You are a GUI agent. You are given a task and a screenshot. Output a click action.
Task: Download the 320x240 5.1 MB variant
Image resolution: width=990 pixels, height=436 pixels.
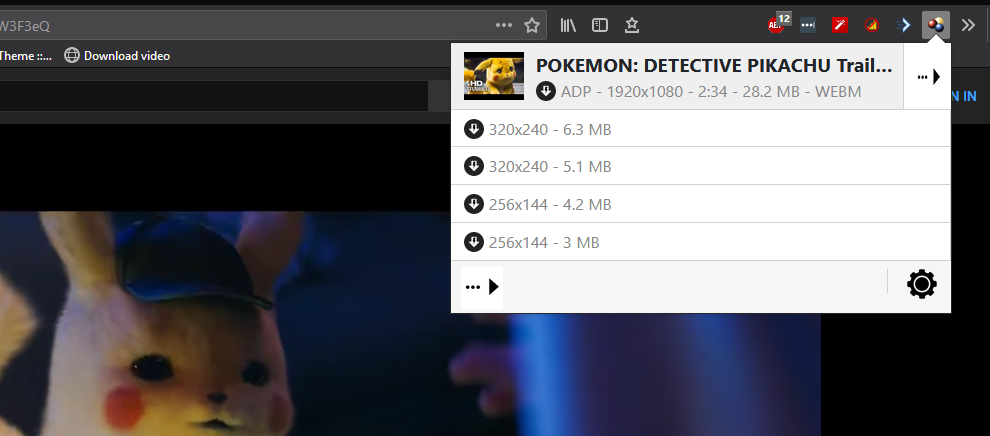pyautogui.click(x=474, y=167)
